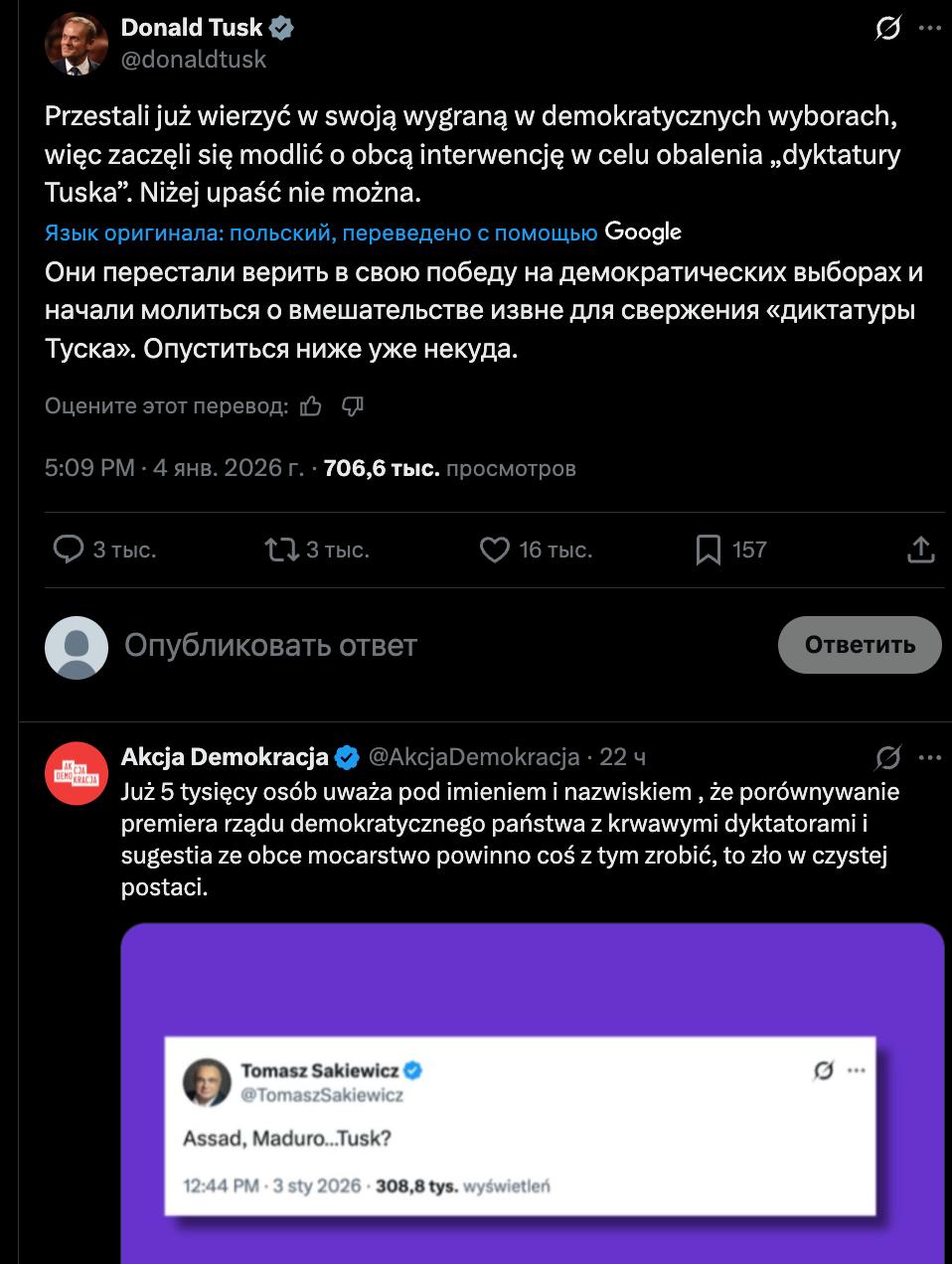Click the original language Polish translation link
The height and width of the screenshot is (1264, 952).
pos(320,233)
